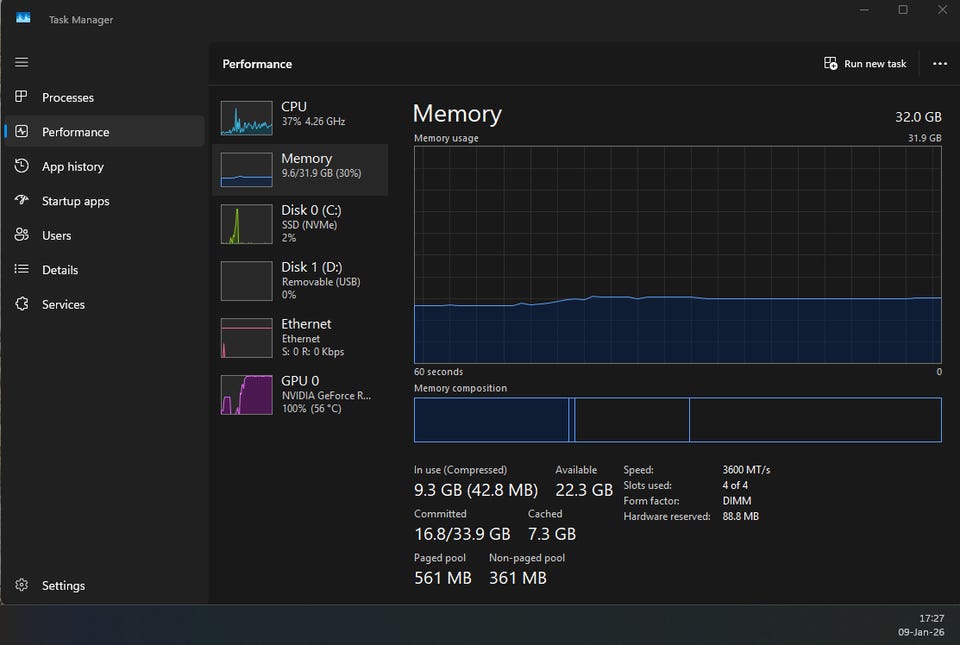Click the free segment of memory composition
Screen dimensions: 960x645
coord(816,420)
